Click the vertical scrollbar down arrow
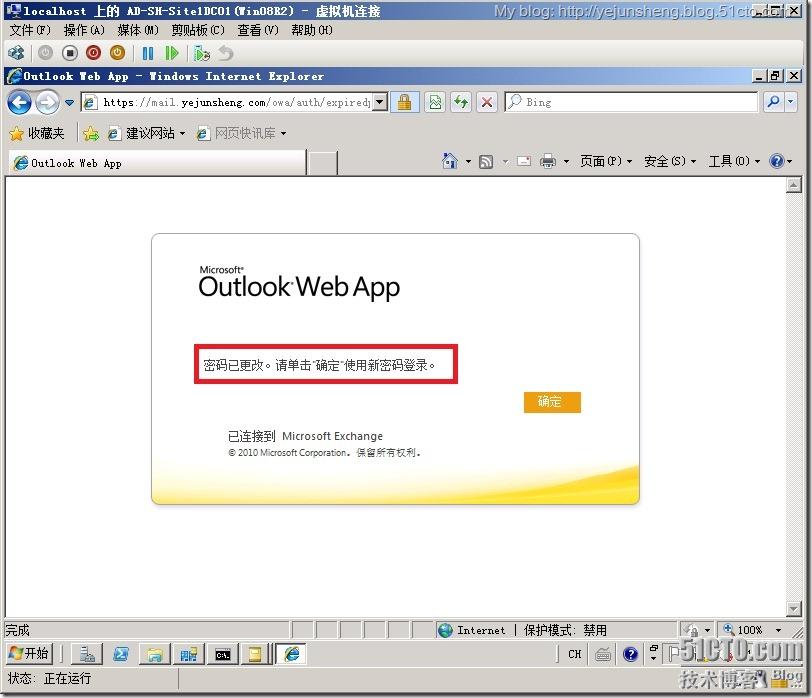Viewport: 812px width, 698px height. [x=793, y=608]
